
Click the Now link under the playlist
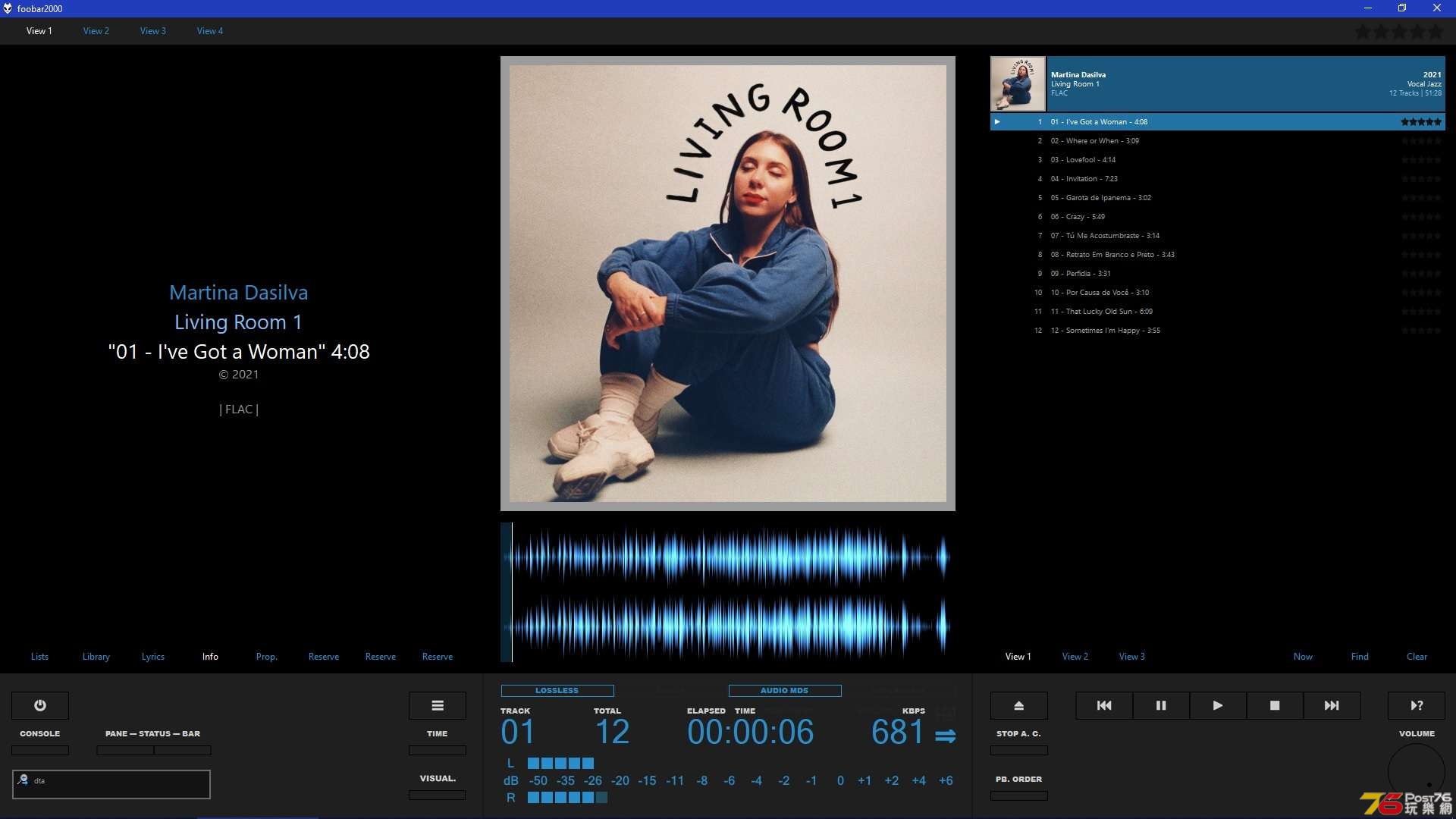tap(1303, 657)
